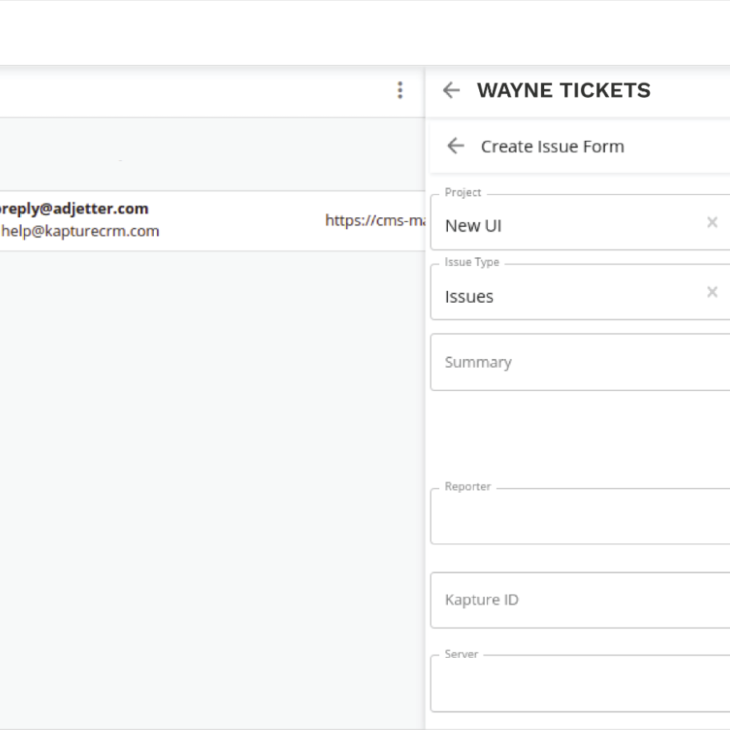Select the Server field label
This screenshot has width=730, height=730.
pyautogui.click(x=461, y=654)
